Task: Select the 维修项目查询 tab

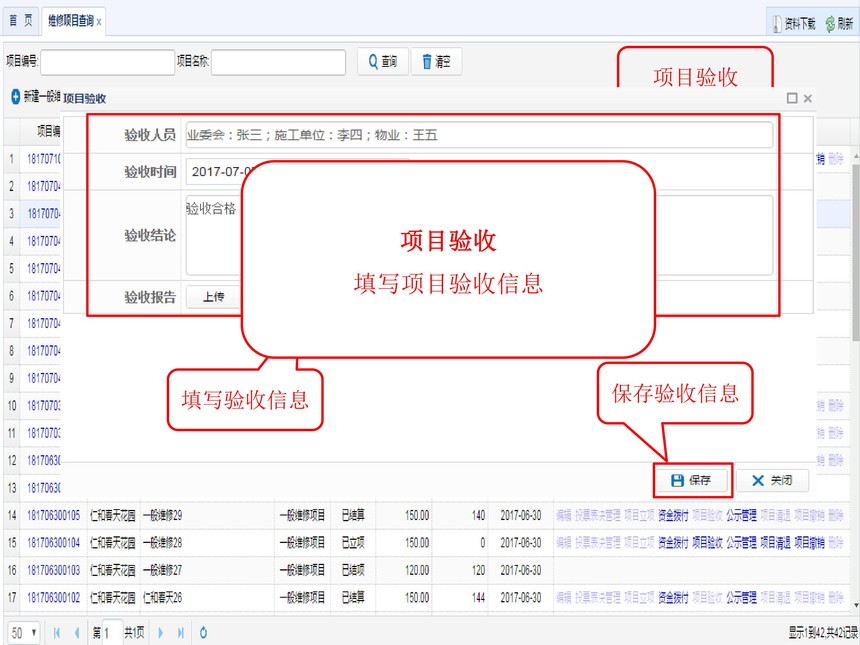Action: coord(71,21)
